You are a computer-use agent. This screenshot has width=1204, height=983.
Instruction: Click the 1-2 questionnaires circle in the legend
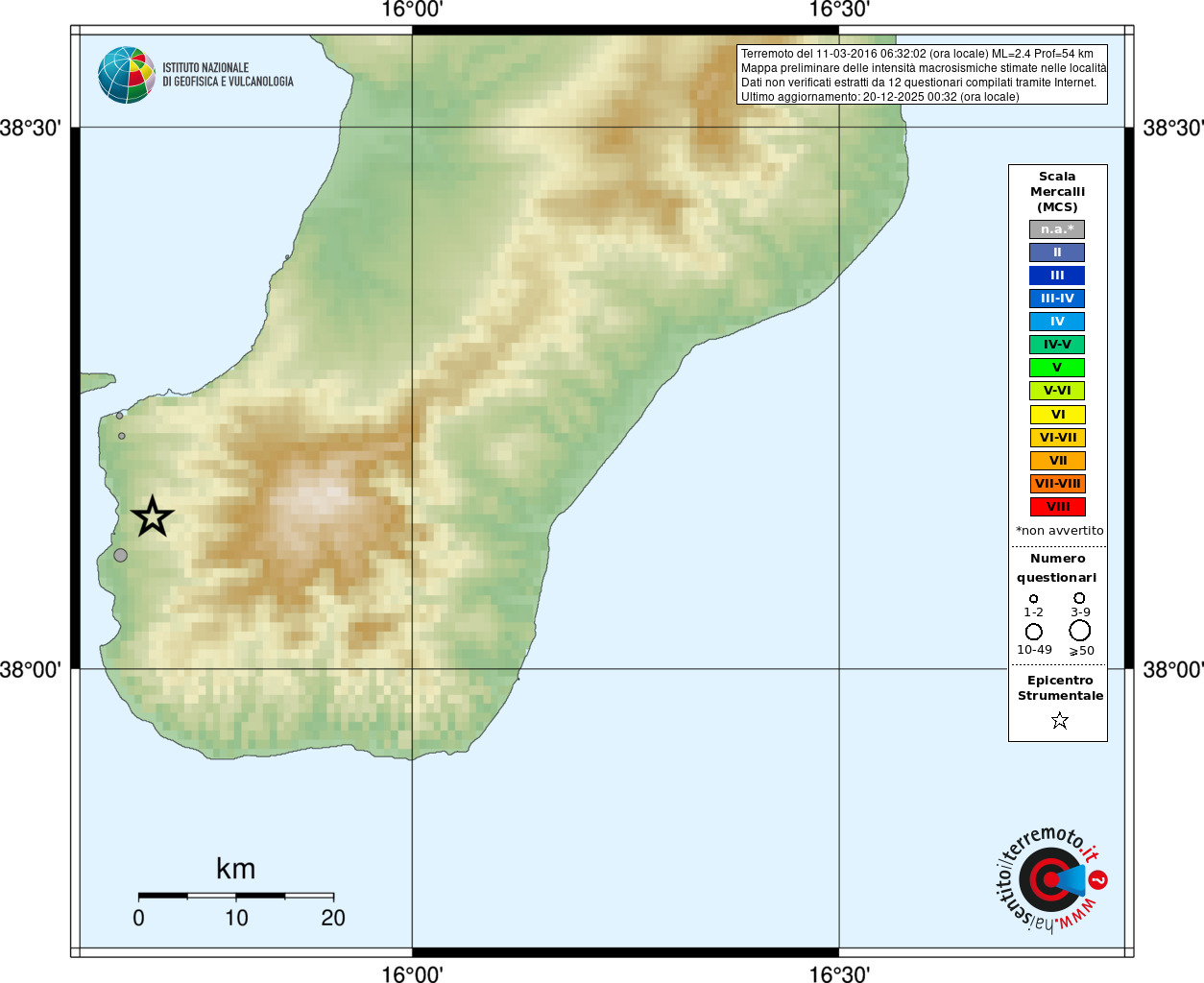[x=1034, y=599]
